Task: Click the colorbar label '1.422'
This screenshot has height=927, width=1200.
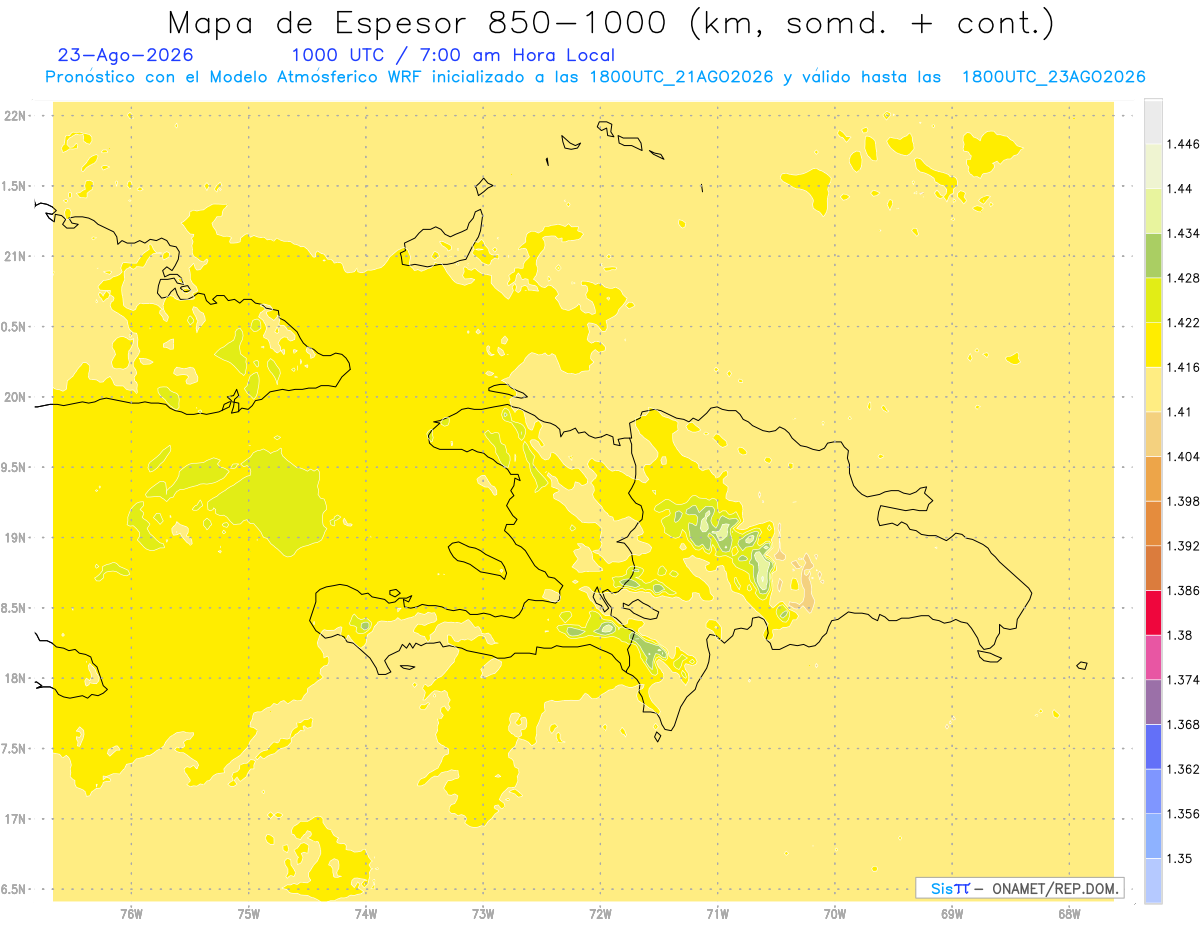Action: tap(1183, 322)
